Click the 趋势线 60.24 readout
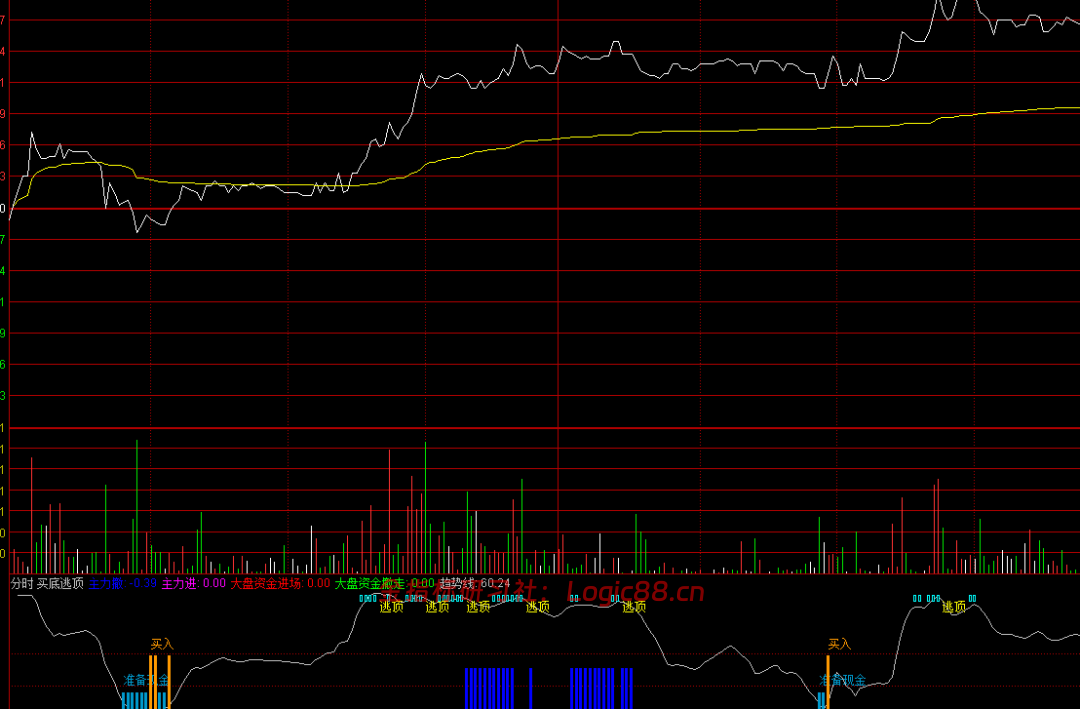1080x709 pixels. click(475, 584)
